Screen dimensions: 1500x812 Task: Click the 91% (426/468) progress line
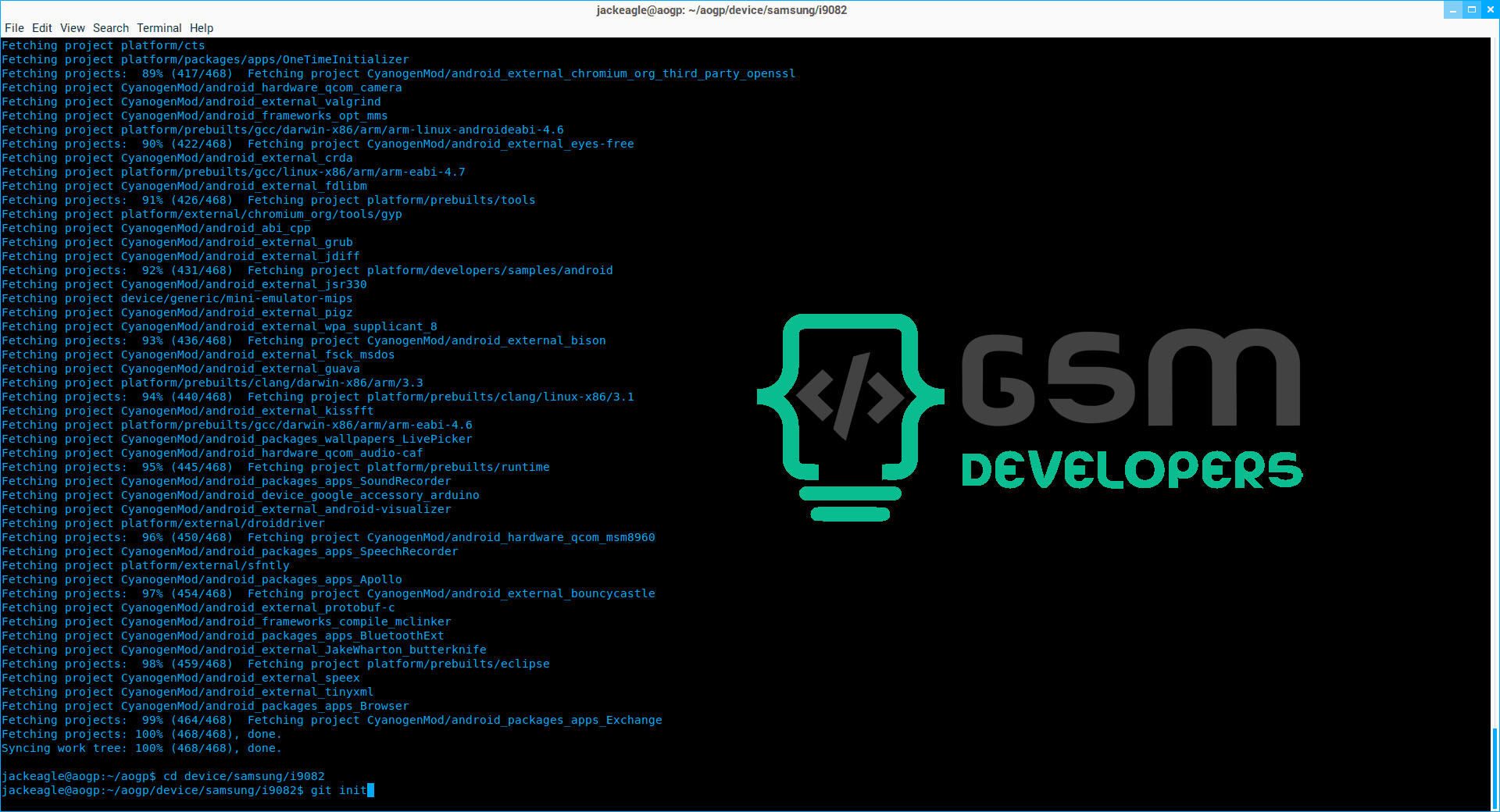[269, 200]
